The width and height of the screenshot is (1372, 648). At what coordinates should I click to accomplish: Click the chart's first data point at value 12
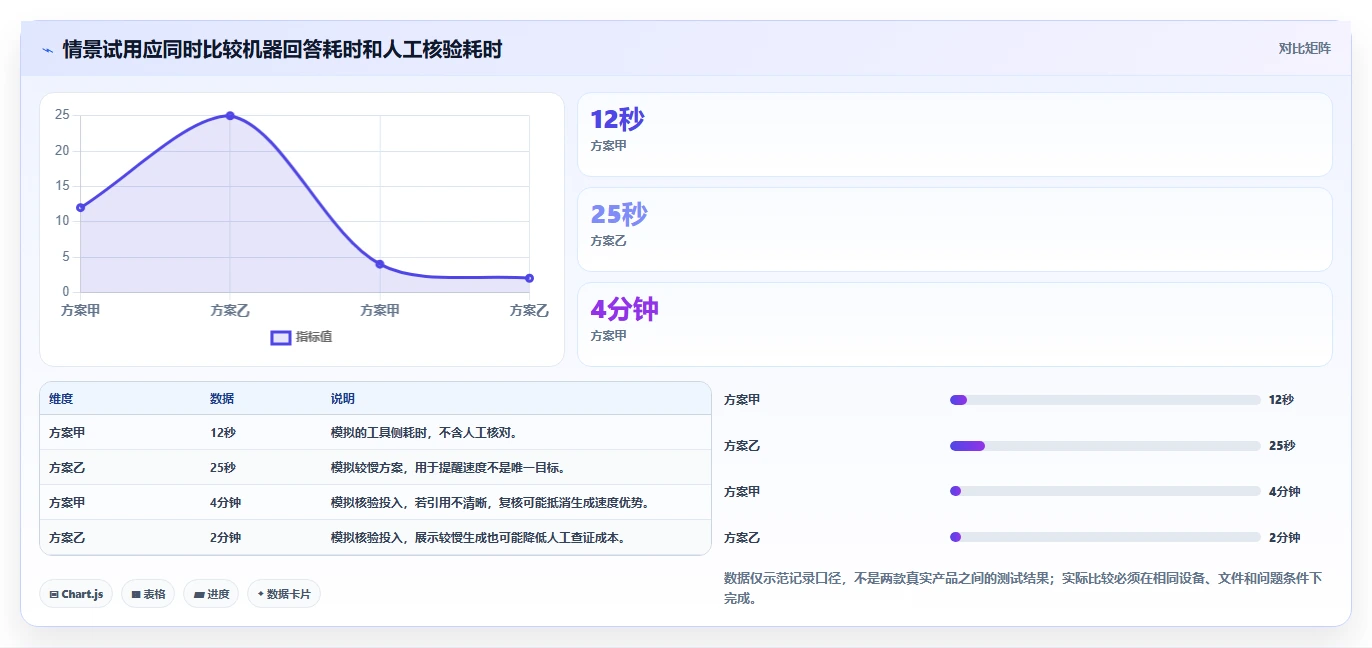[x=80, y=208]
